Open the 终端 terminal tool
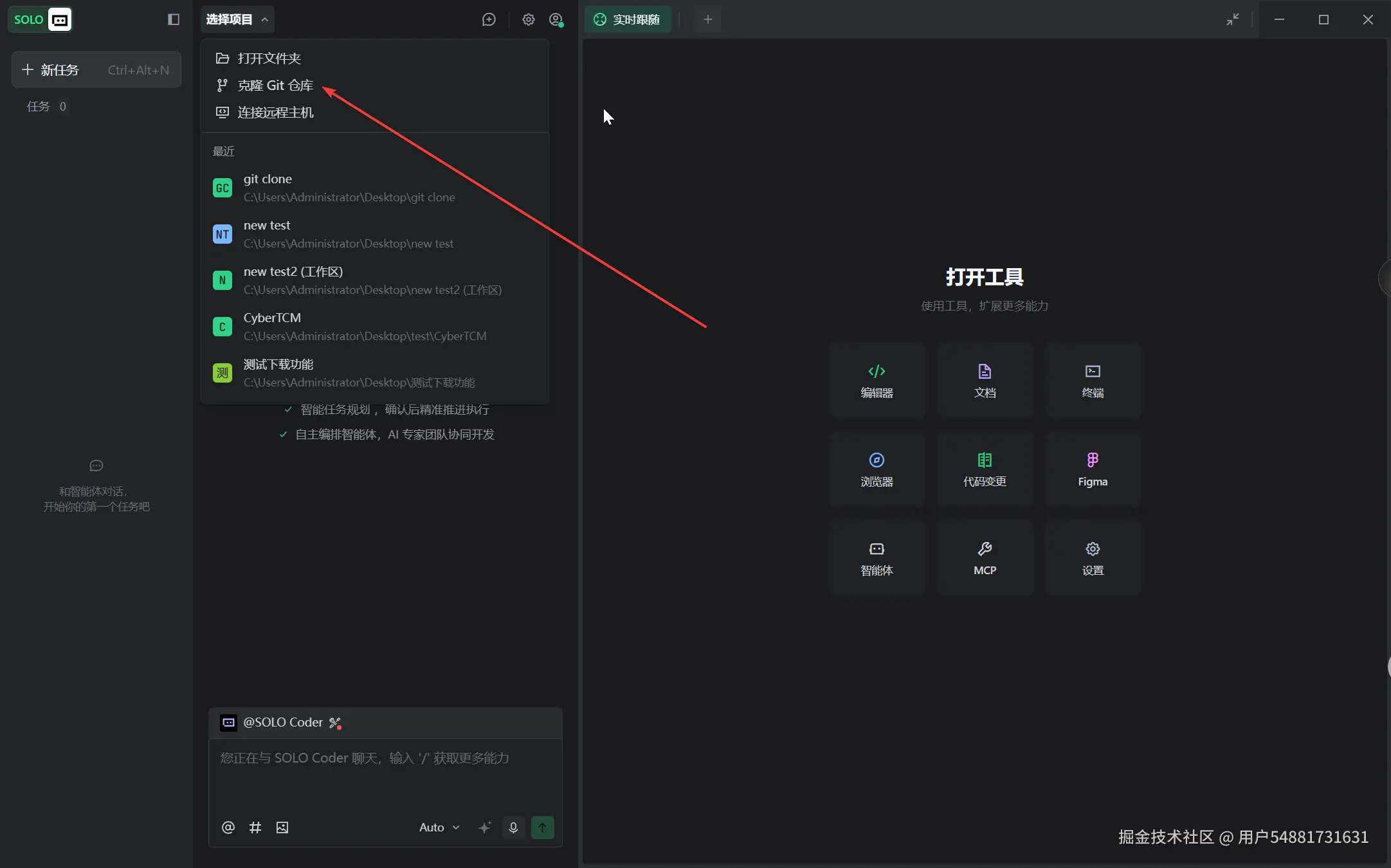 (x=1093, y=381)
